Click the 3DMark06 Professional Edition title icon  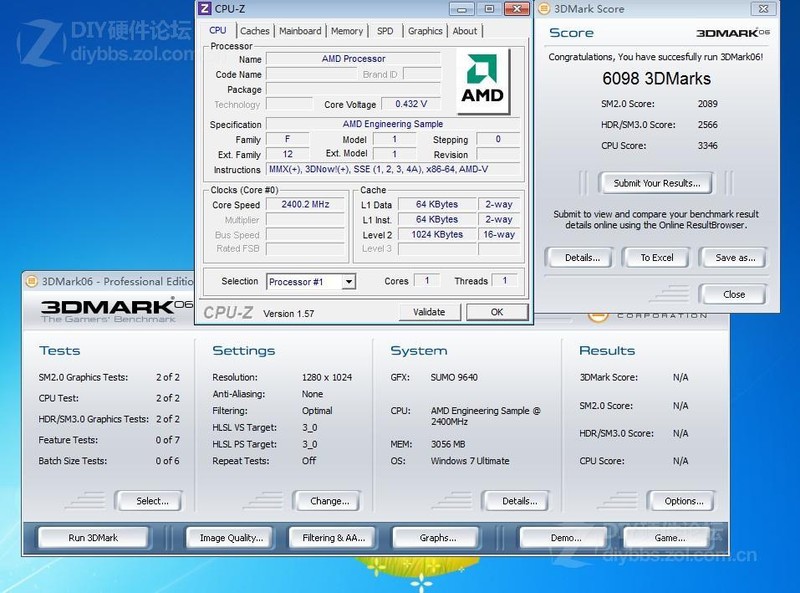click(x=32, y=281)
